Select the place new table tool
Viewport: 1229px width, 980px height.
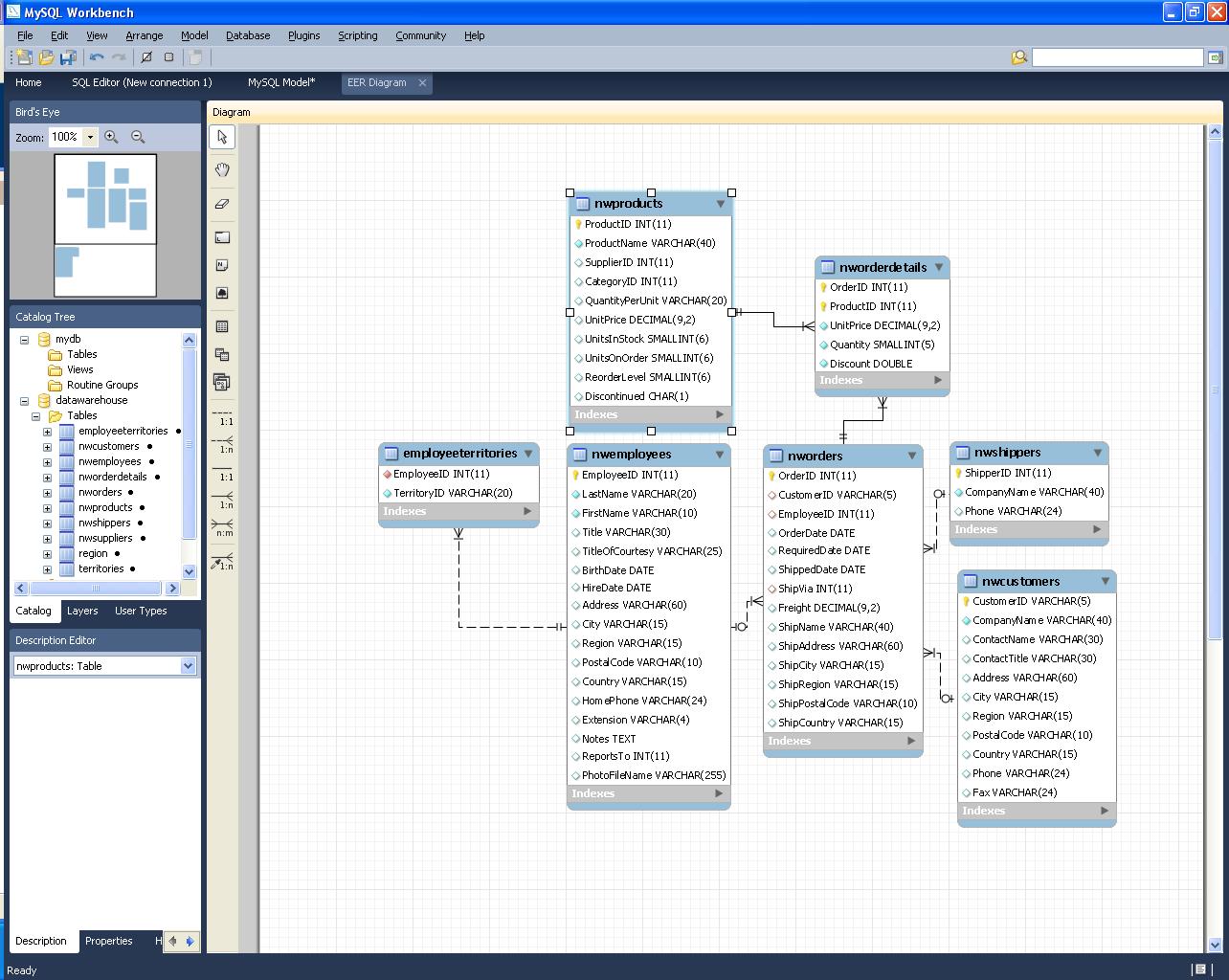pos(221,326)
